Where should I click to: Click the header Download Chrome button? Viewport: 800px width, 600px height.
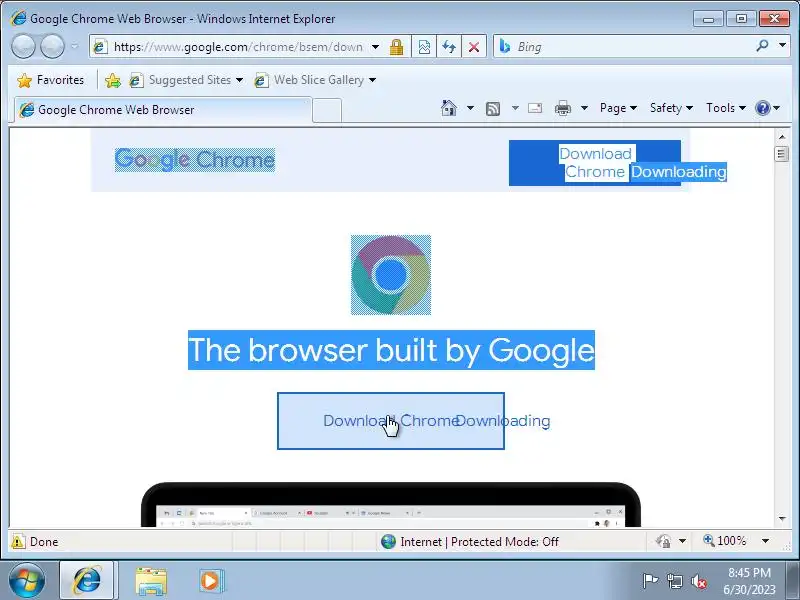pyautogui.click(x=595, y=163)
